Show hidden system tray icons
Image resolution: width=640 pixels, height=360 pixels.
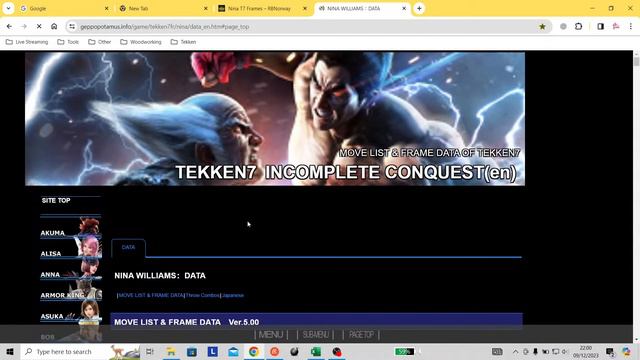[x=516, y=351]
